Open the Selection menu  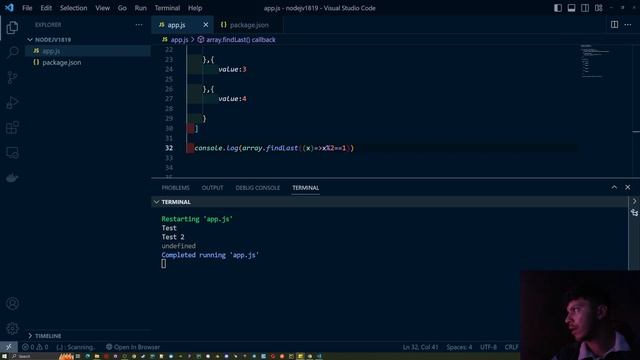tap(73, 8)
